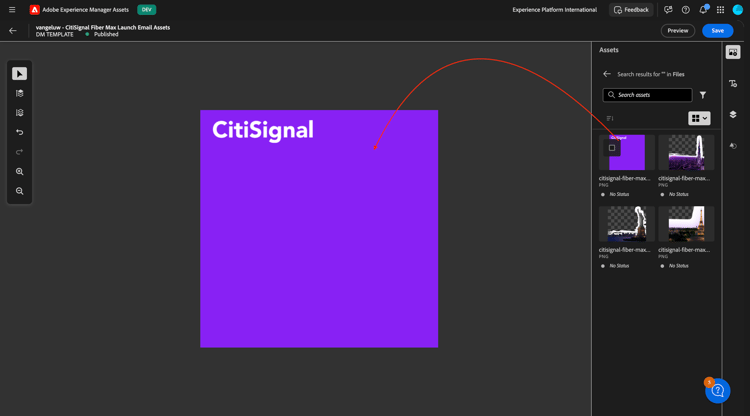The height and width of the screenshot is (416, 750).
Task: Click the template title vangeluw - CitiSignal Fiber Max
Action: point(103,27)
